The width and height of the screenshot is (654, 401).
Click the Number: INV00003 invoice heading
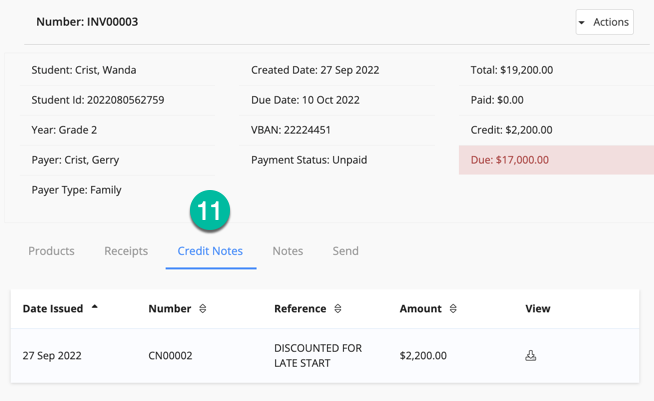[x=87, y=22]
